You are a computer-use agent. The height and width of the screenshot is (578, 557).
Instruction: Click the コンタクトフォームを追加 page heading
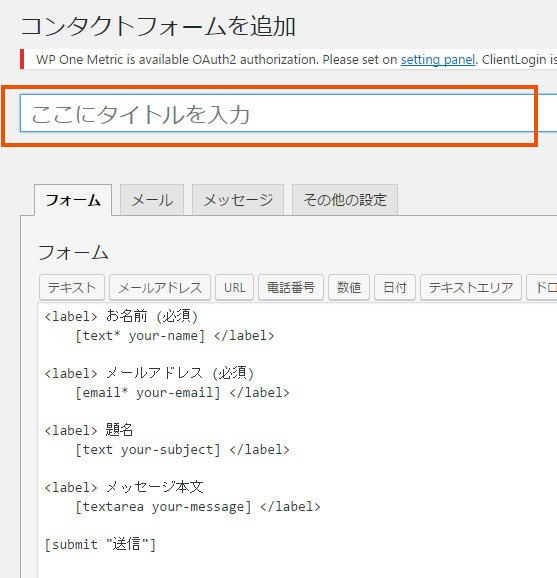158,27
